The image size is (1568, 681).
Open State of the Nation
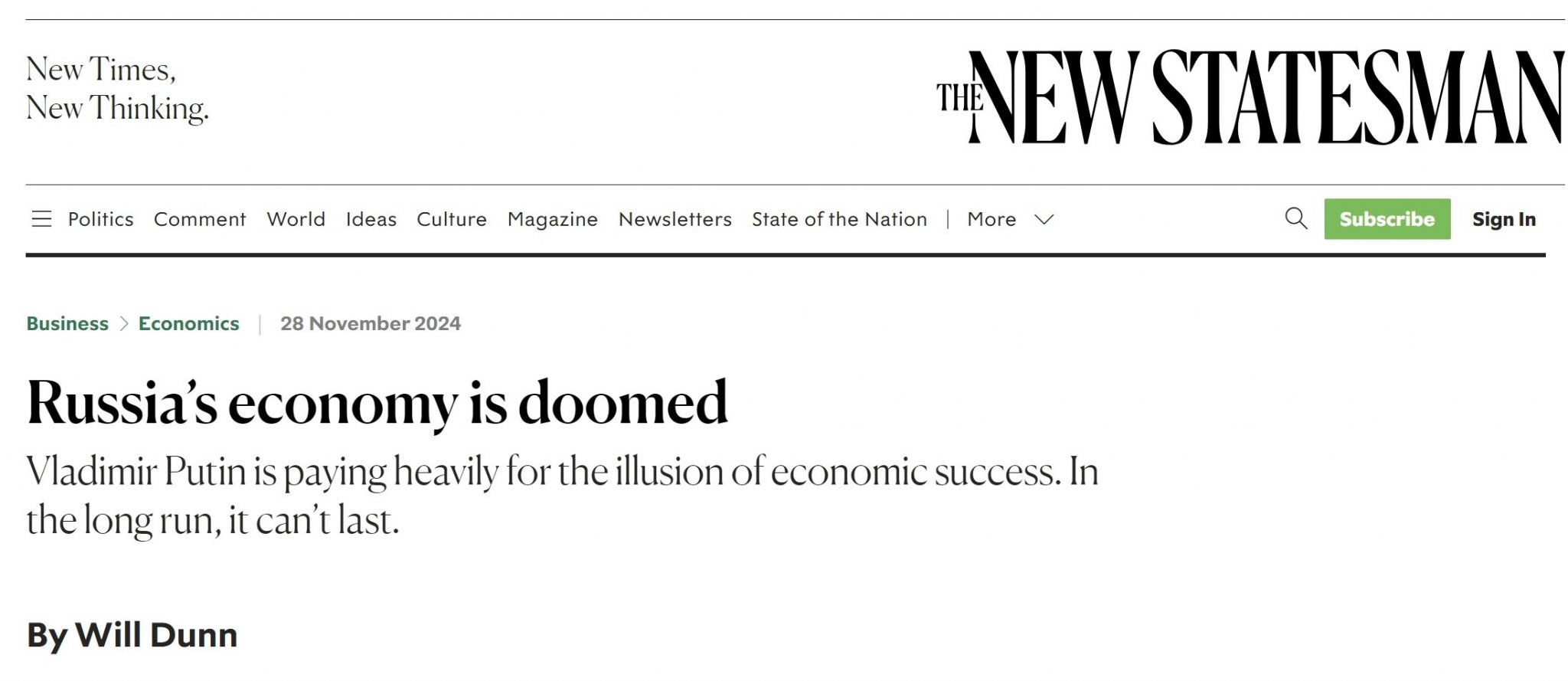tap(839, 219)
